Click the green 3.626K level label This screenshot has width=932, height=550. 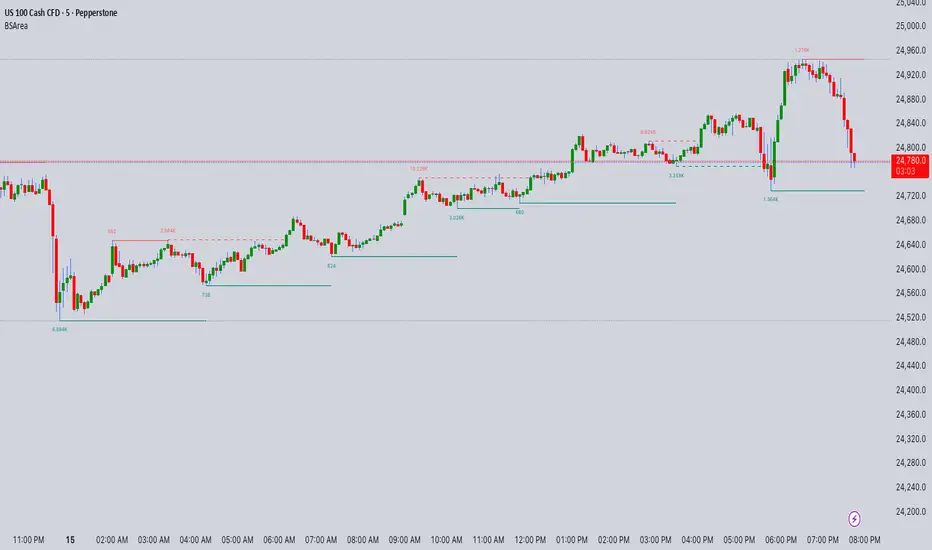[456, 216]
